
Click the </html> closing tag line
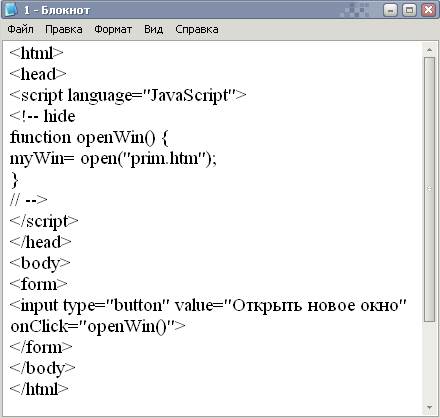pos(39,389)
